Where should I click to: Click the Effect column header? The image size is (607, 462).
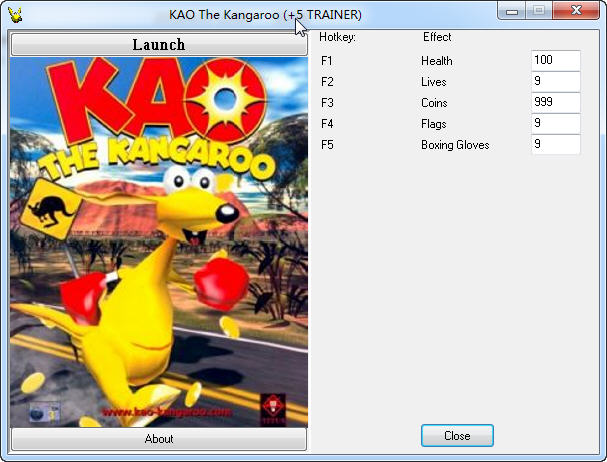tap(437, 37)
